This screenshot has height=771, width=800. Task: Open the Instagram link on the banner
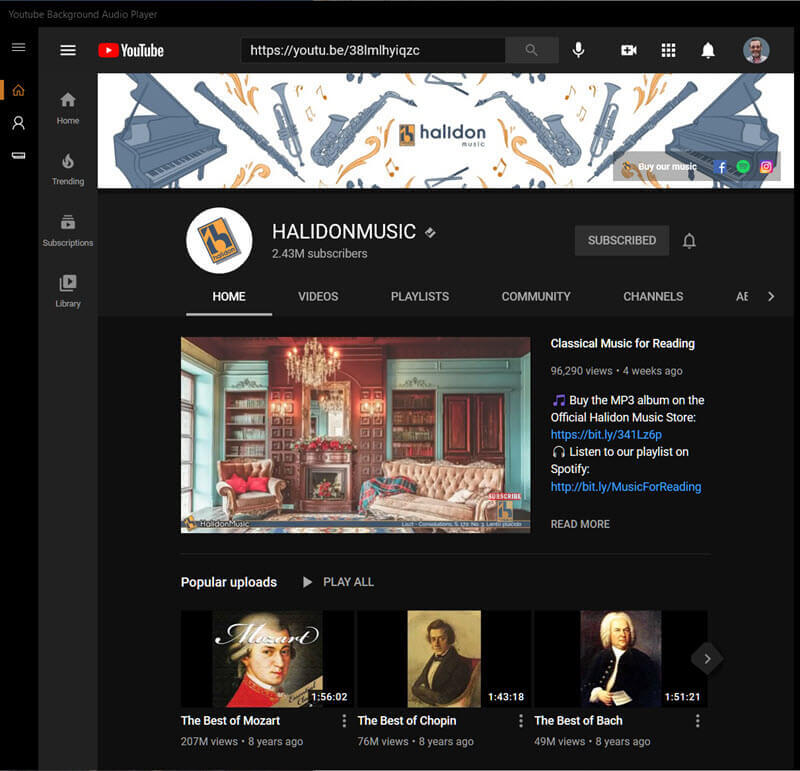tap(766, 166)
